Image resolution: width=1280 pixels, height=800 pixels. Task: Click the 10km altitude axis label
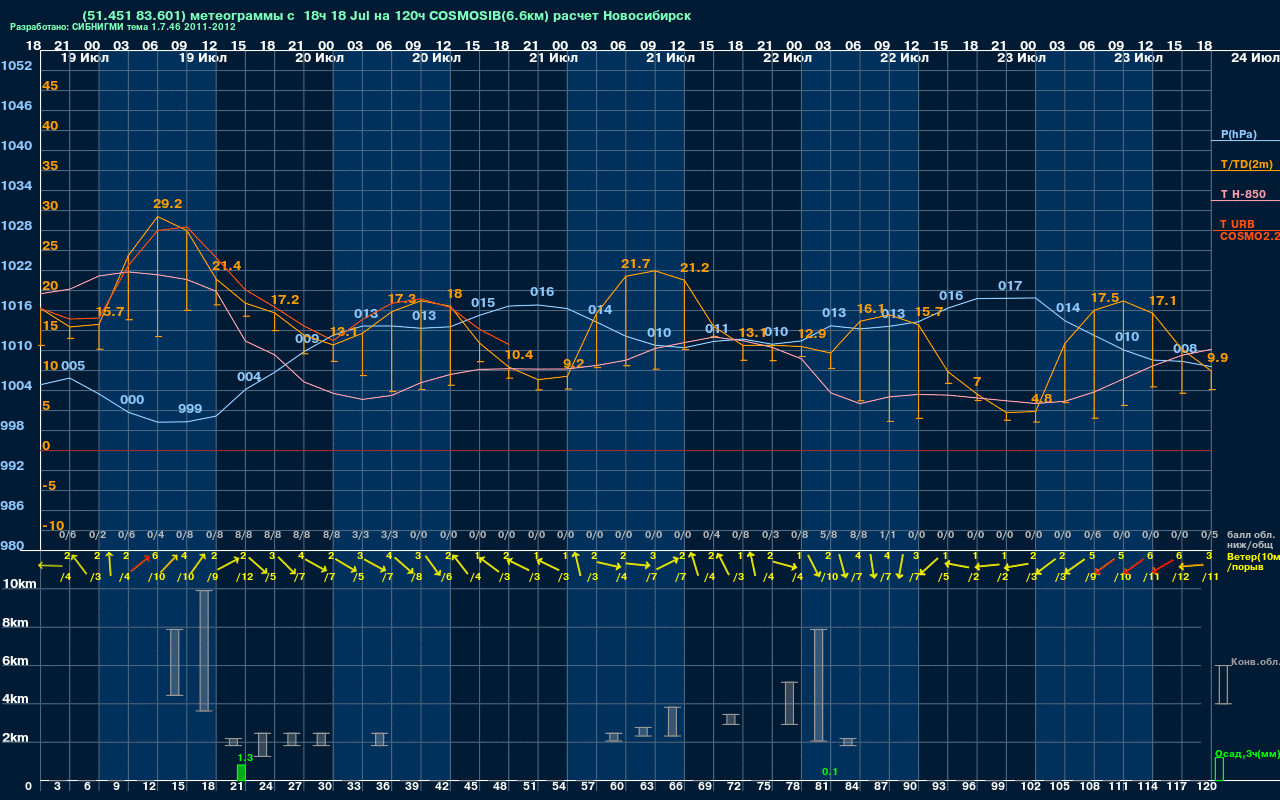pos(17,584)
